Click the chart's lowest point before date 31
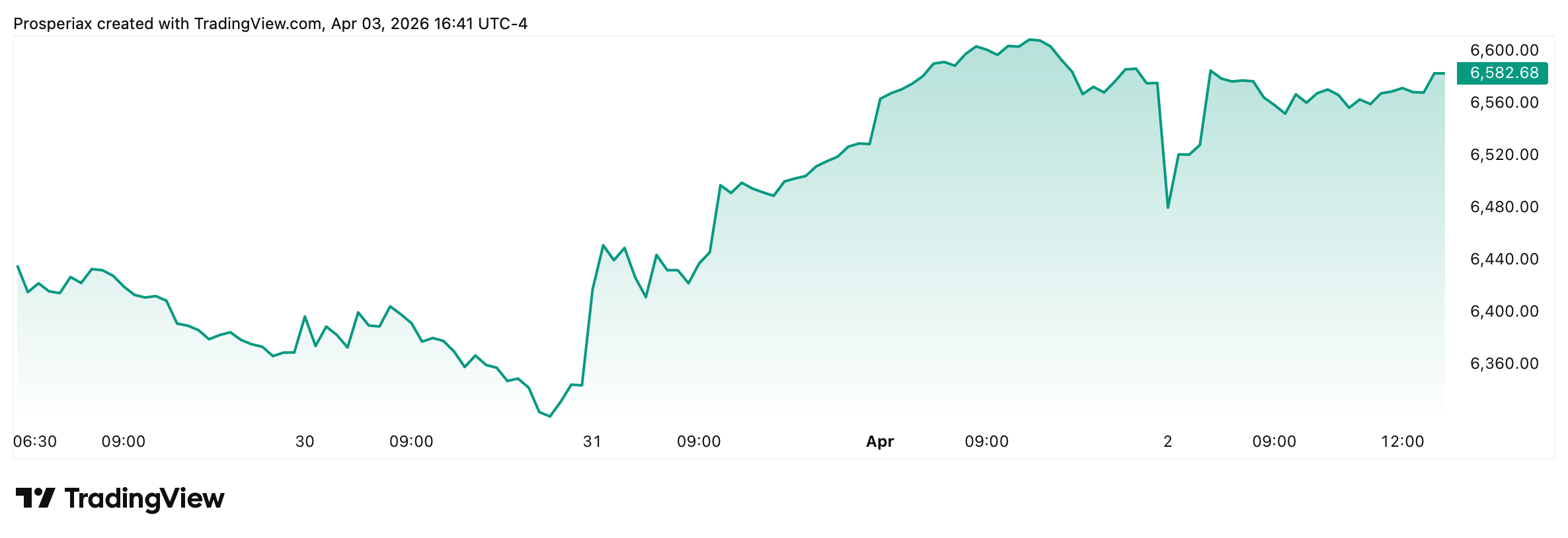The image size is (1568, 538). (x=550, y=416)
